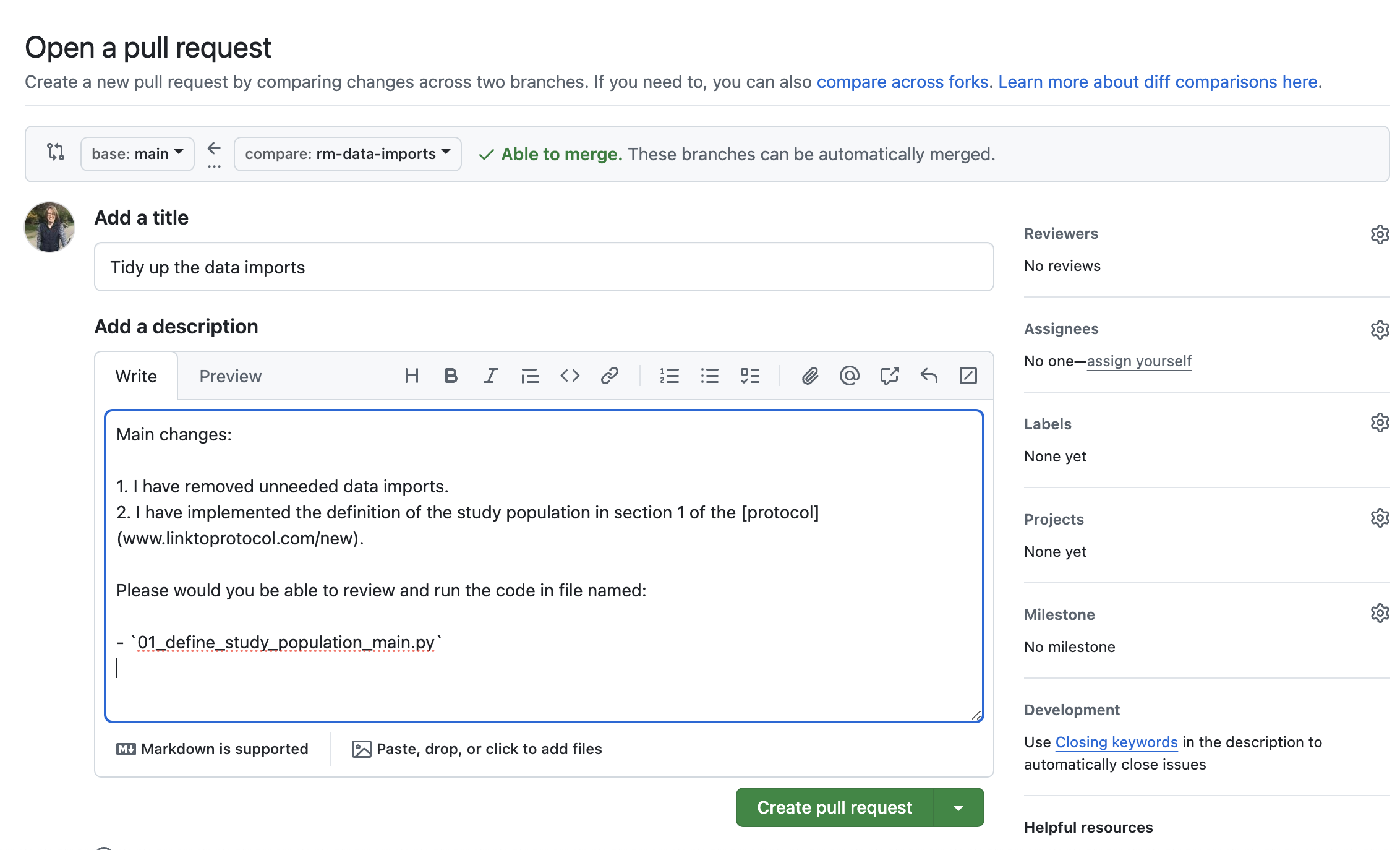Insert inline code formatting
The width and height of the screenshot is (1400, 850).
tap(570, 376)
